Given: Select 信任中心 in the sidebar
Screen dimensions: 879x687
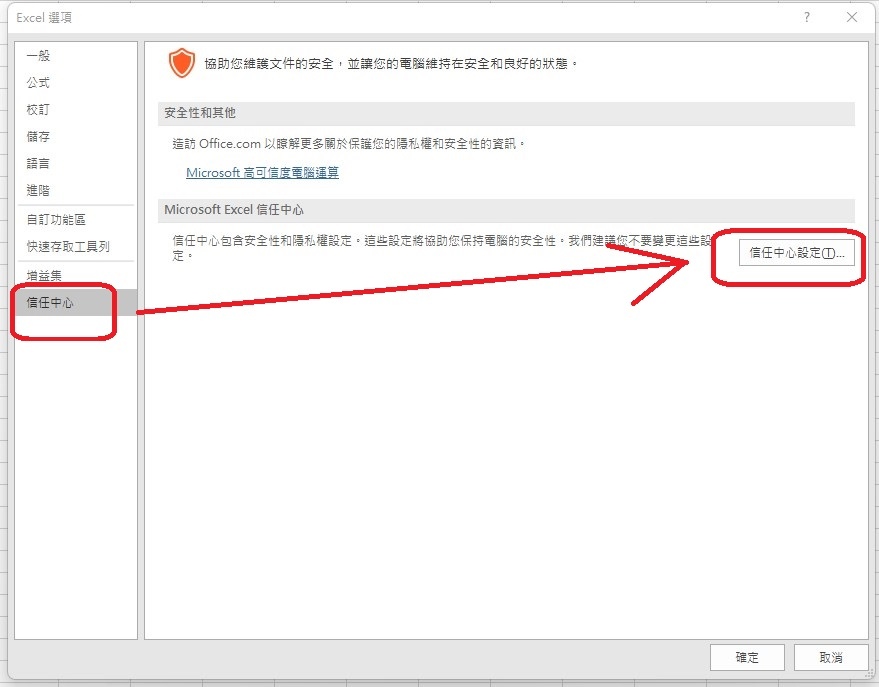Looking at the screenshot, I should (x=76, y=302).
